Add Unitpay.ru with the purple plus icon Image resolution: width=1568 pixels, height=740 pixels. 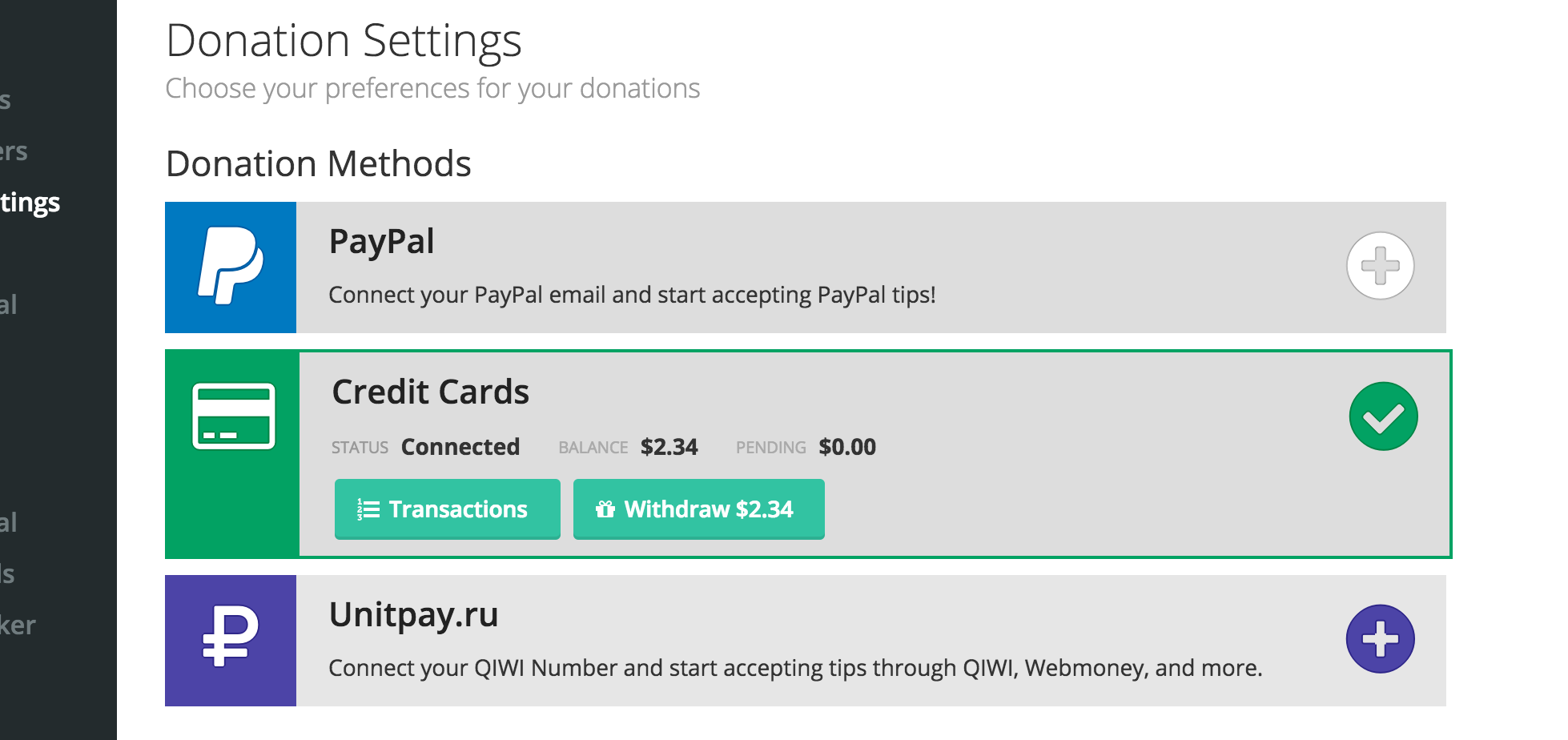point(1380,639)
